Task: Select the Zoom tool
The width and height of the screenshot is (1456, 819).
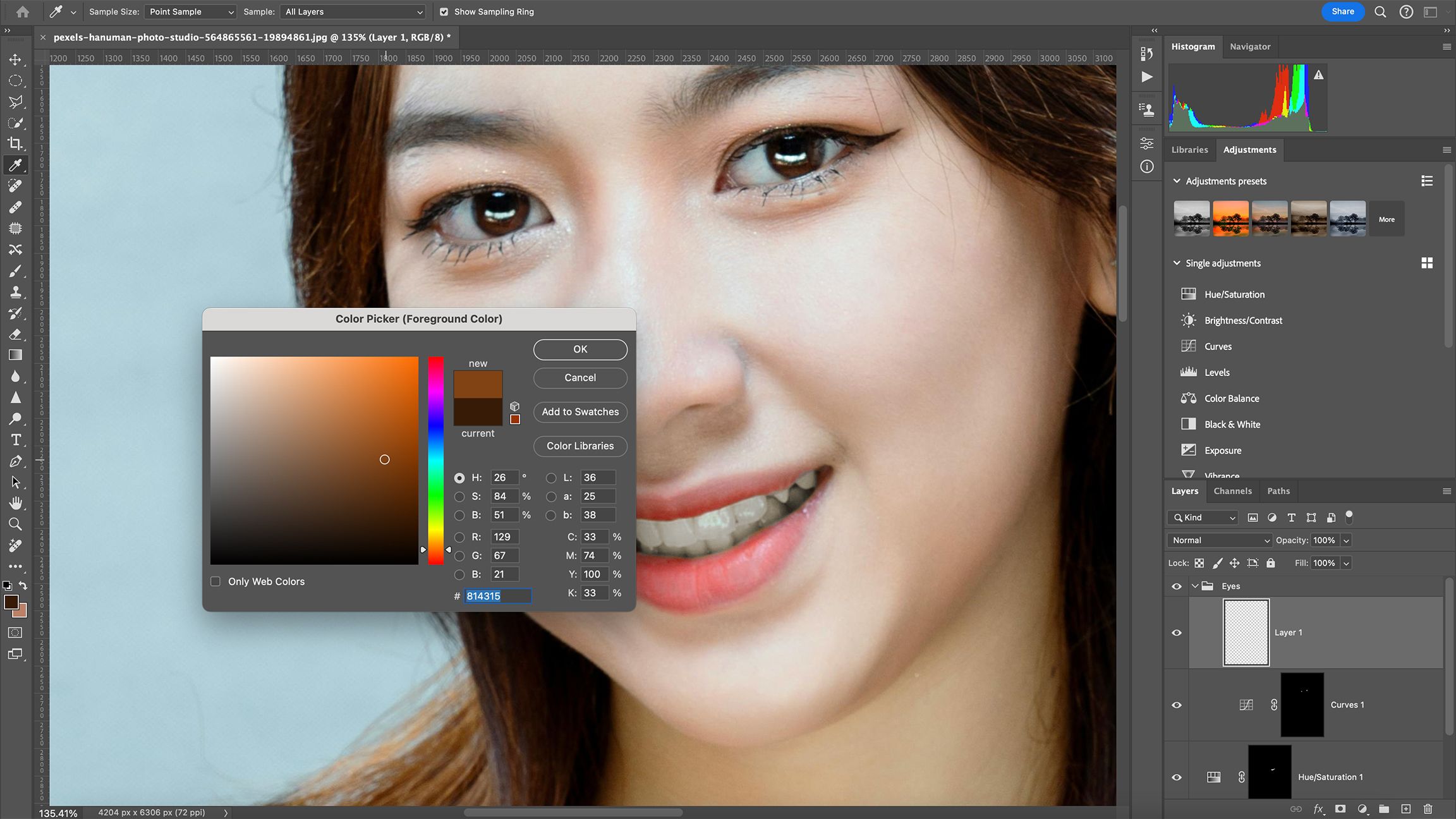Action: coord(15,524)
